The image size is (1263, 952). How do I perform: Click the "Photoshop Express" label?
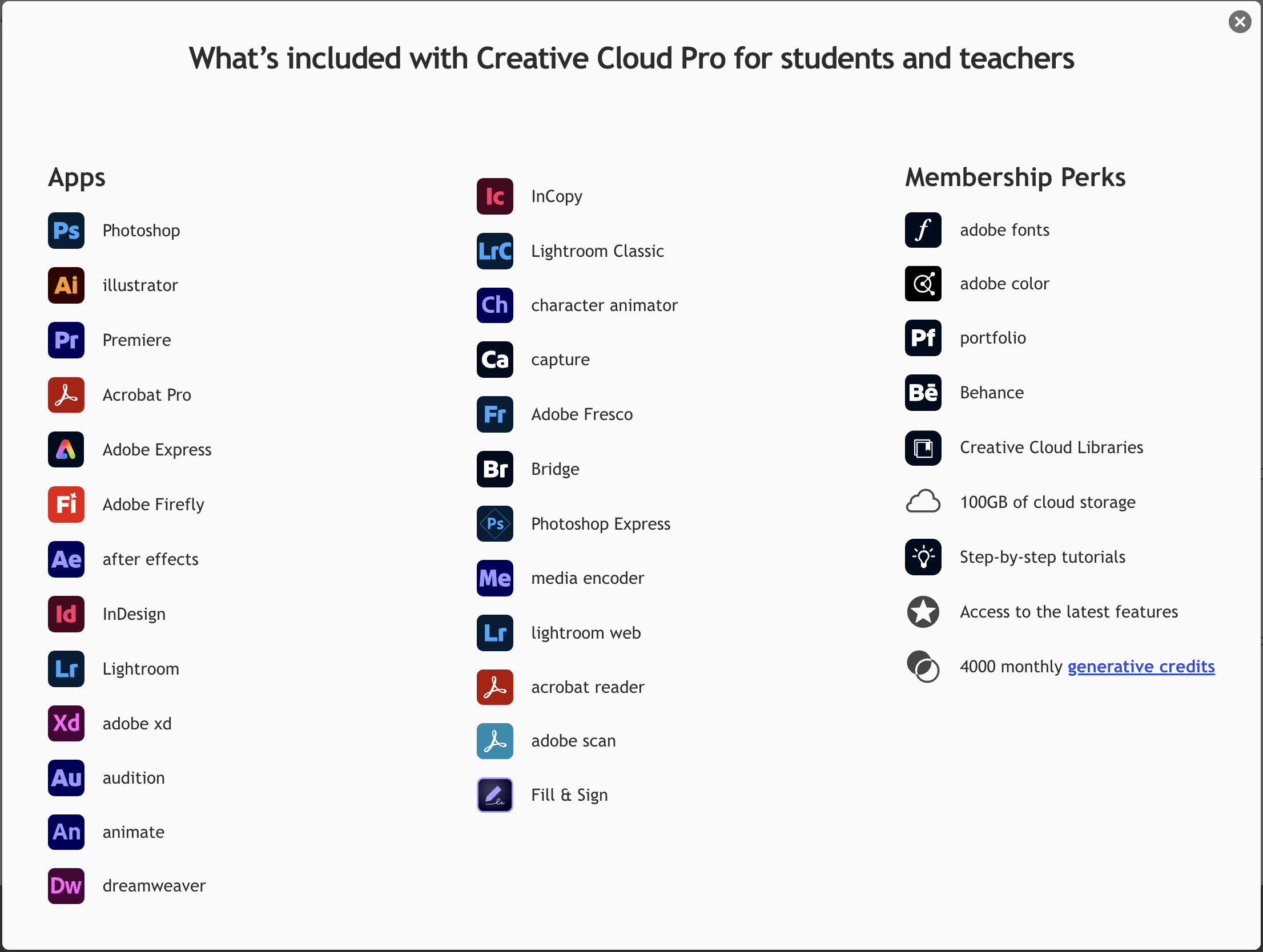(601, 524)
